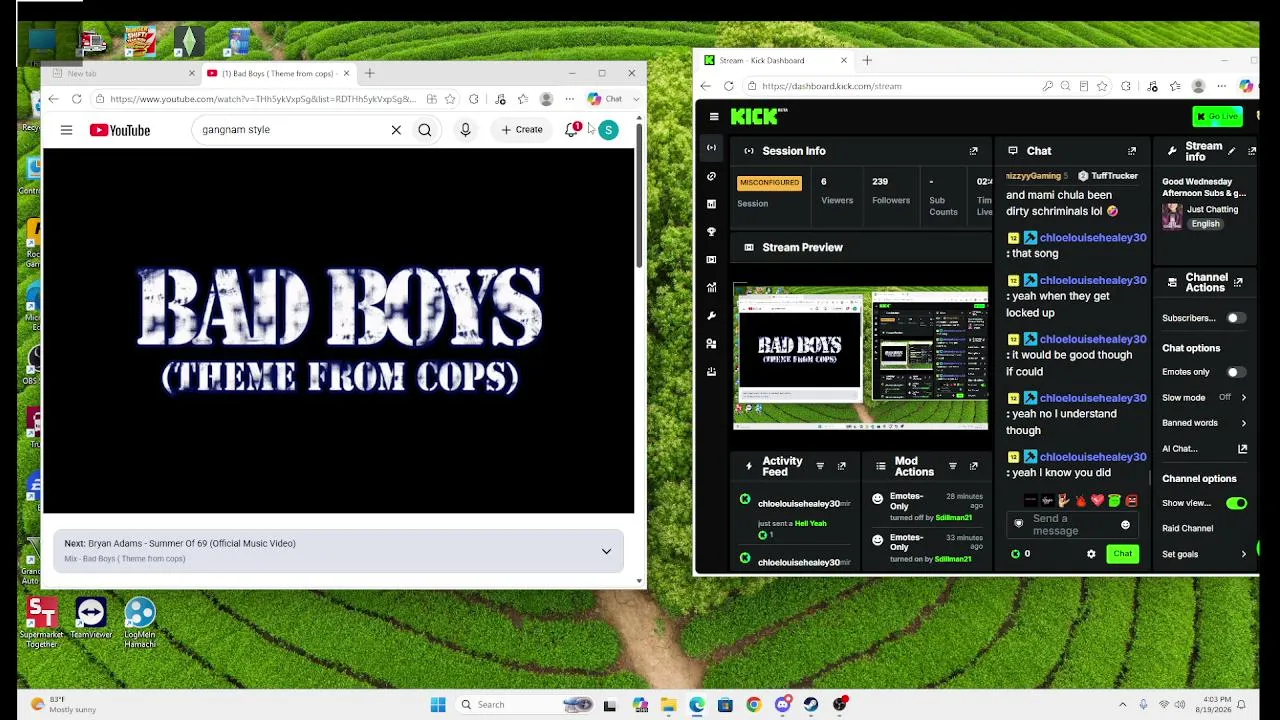The image size is (1280, 720).
Task: Open the wrench tools item in Kick sidebar
Action: click(x=711, y=316)
